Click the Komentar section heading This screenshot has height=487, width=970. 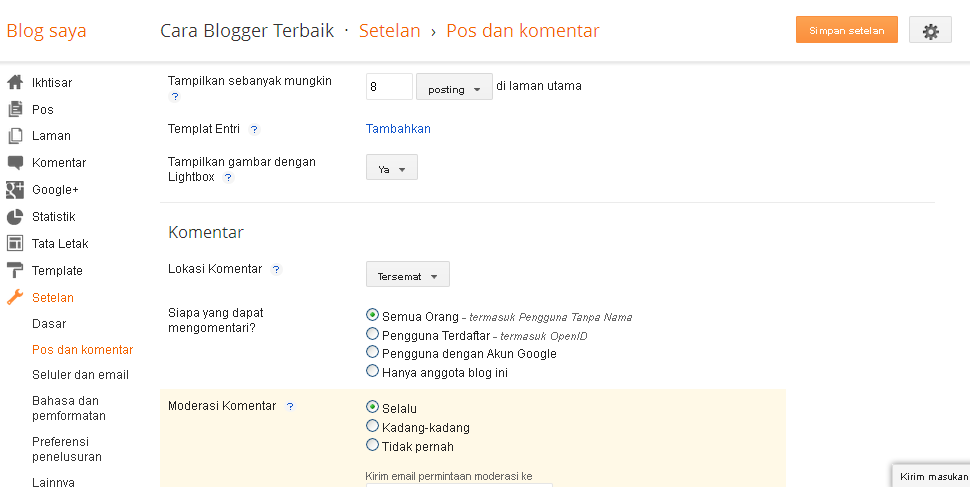pyautogui.click(x=206, y=233)
